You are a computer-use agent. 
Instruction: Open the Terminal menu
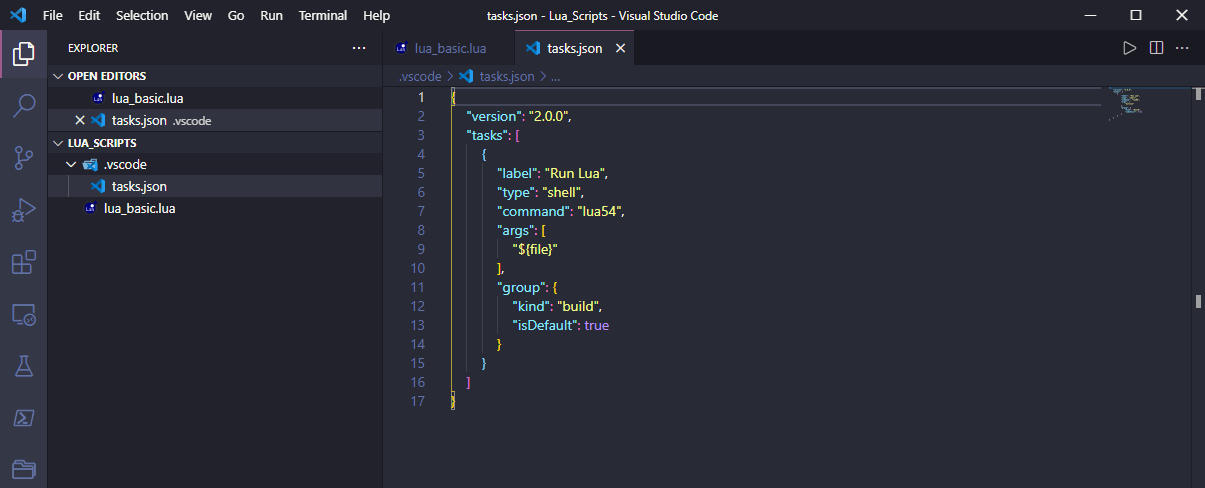coord(323,16)
